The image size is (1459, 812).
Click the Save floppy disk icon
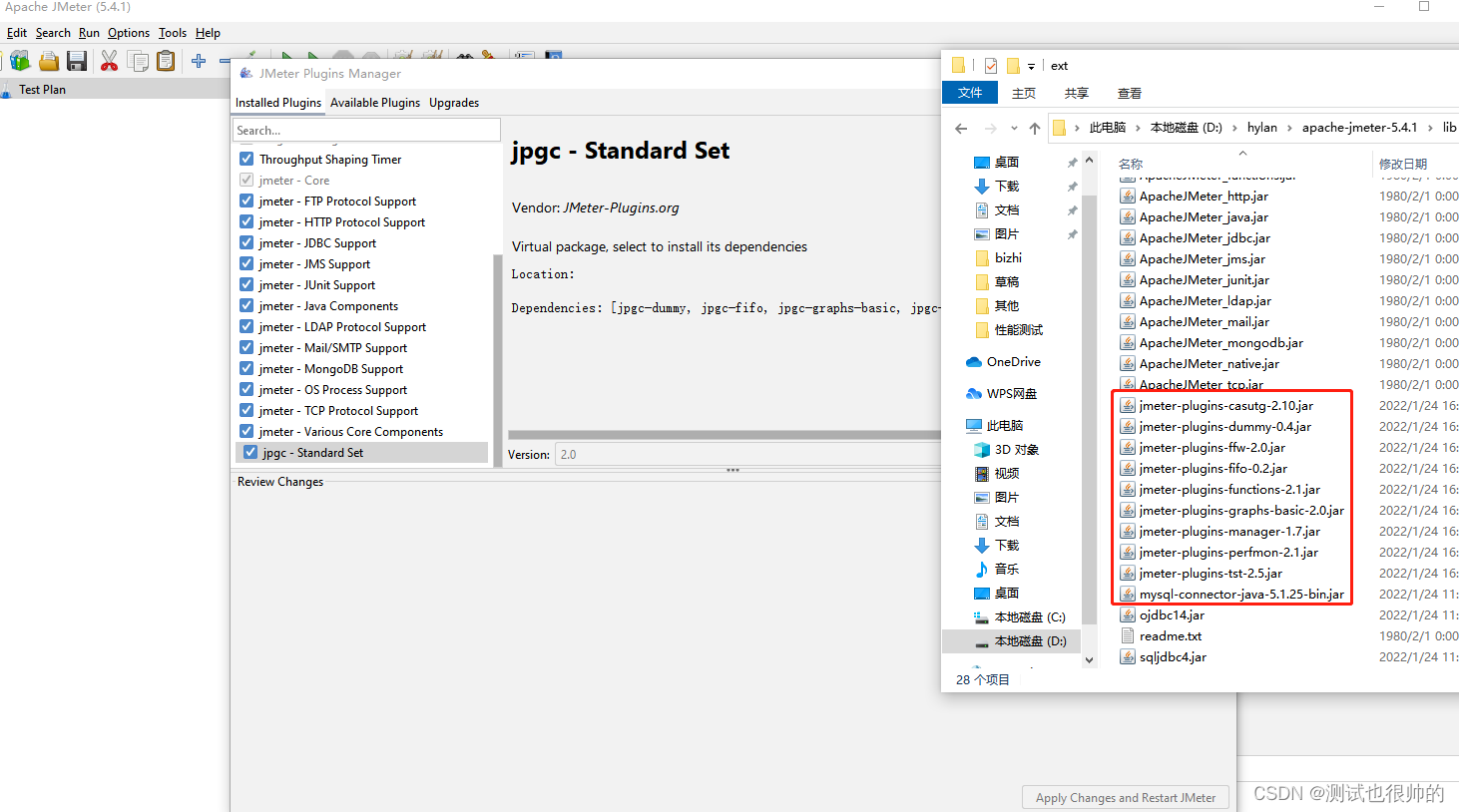tap(77, 61)
